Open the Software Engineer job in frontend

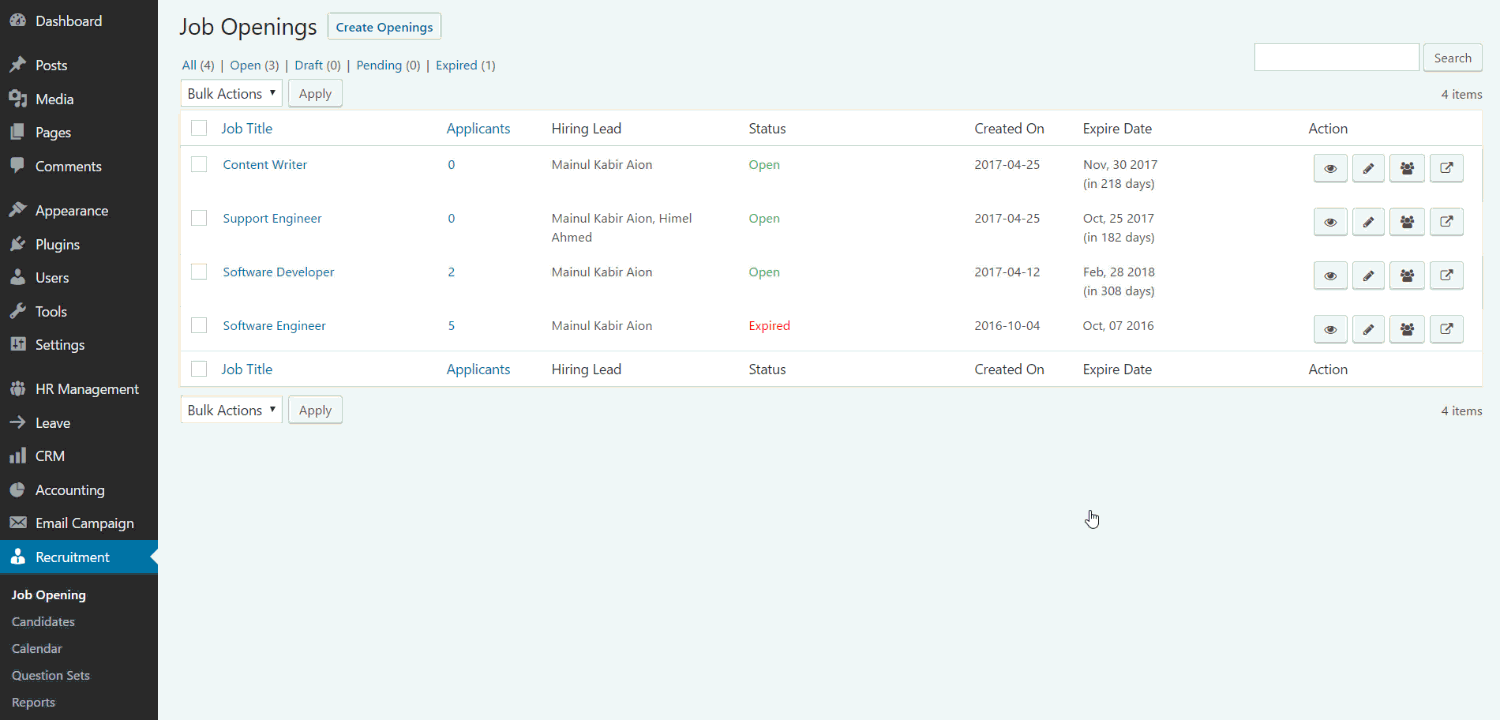[1446, 329]
